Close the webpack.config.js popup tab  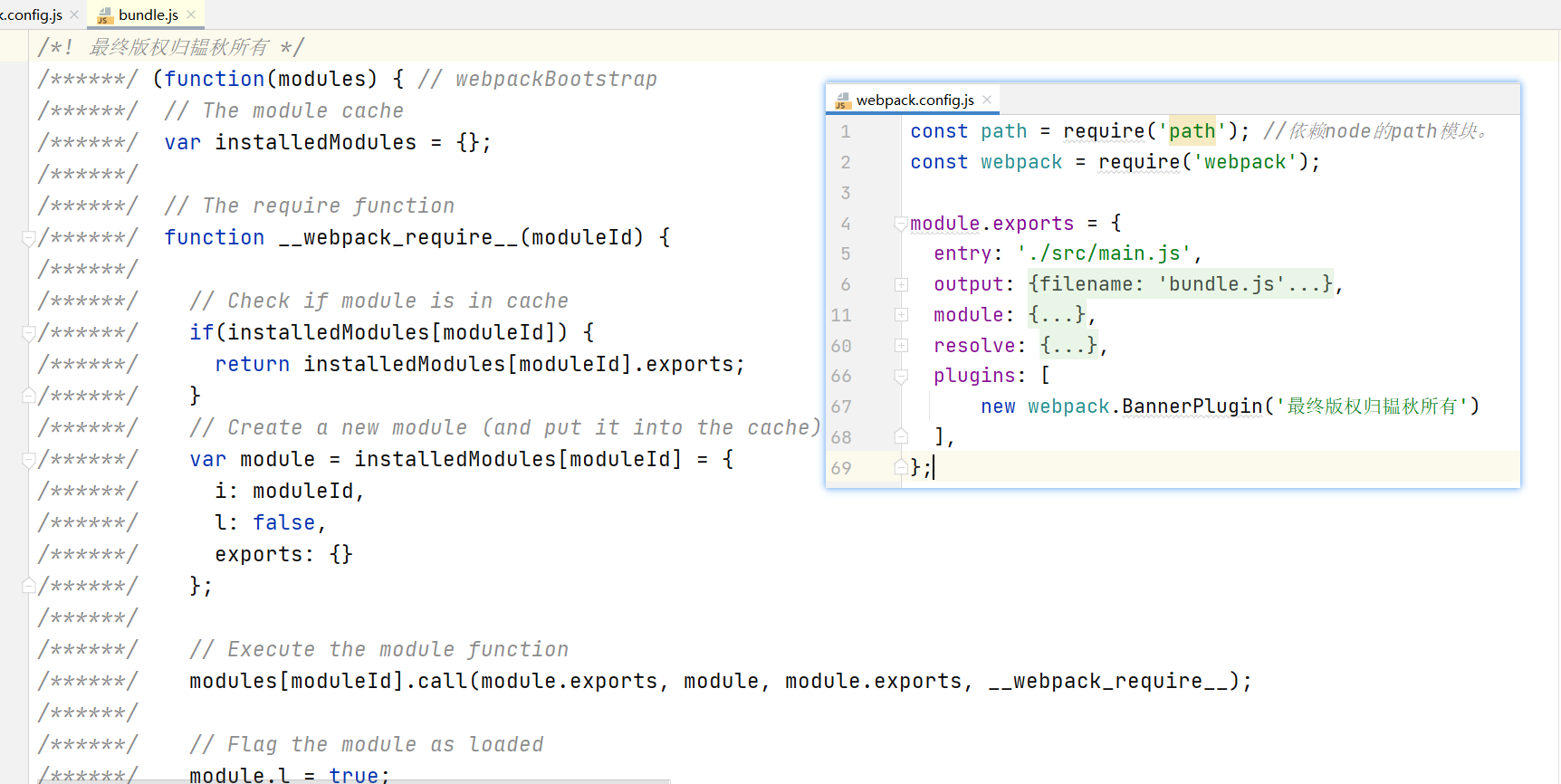987,100
